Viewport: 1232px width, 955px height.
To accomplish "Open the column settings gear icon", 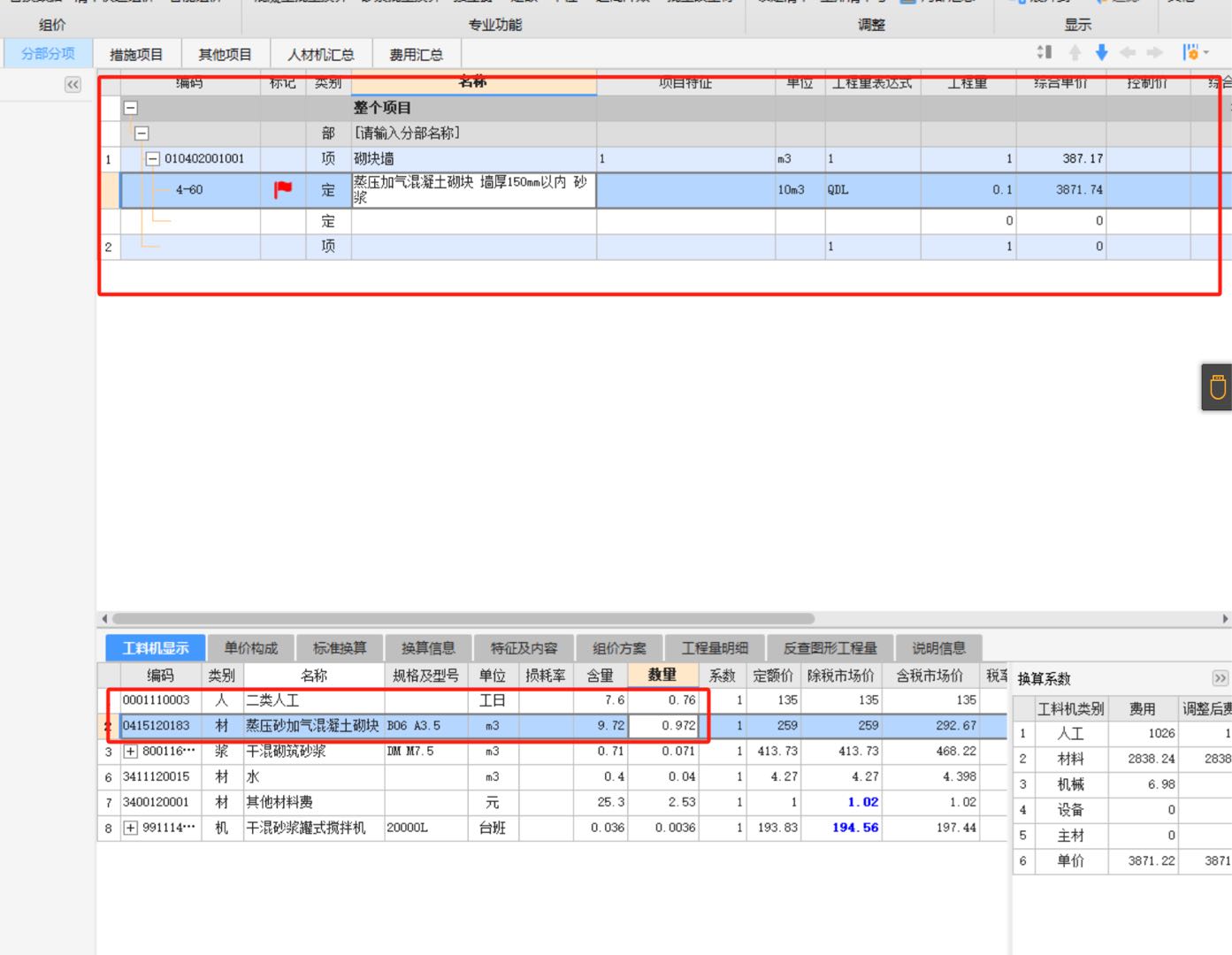I will pos(1190,52).
